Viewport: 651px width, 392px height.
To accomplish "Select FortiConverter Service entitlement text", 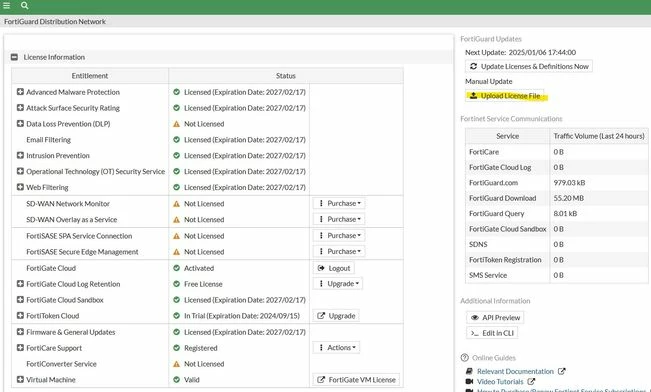I will click(61, 364).
